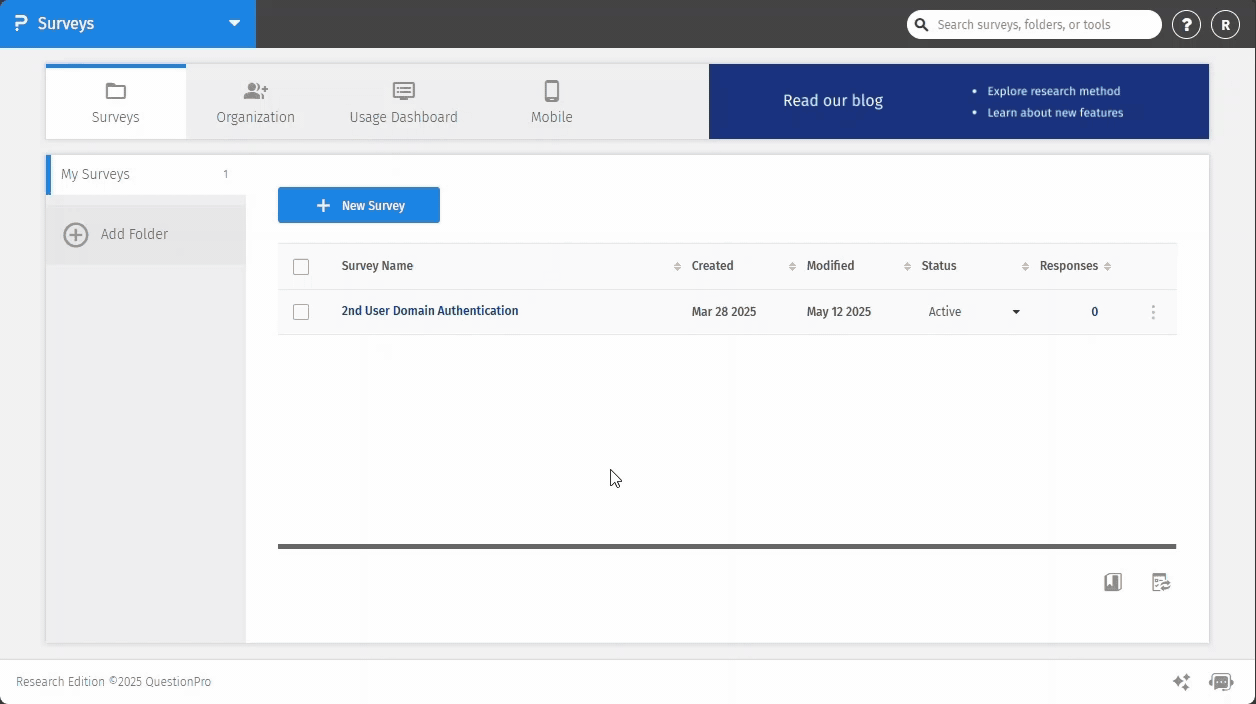Screen dimensions: 1256x704
Task: Open the user profile R avatar
Action: pos(1225,25)
